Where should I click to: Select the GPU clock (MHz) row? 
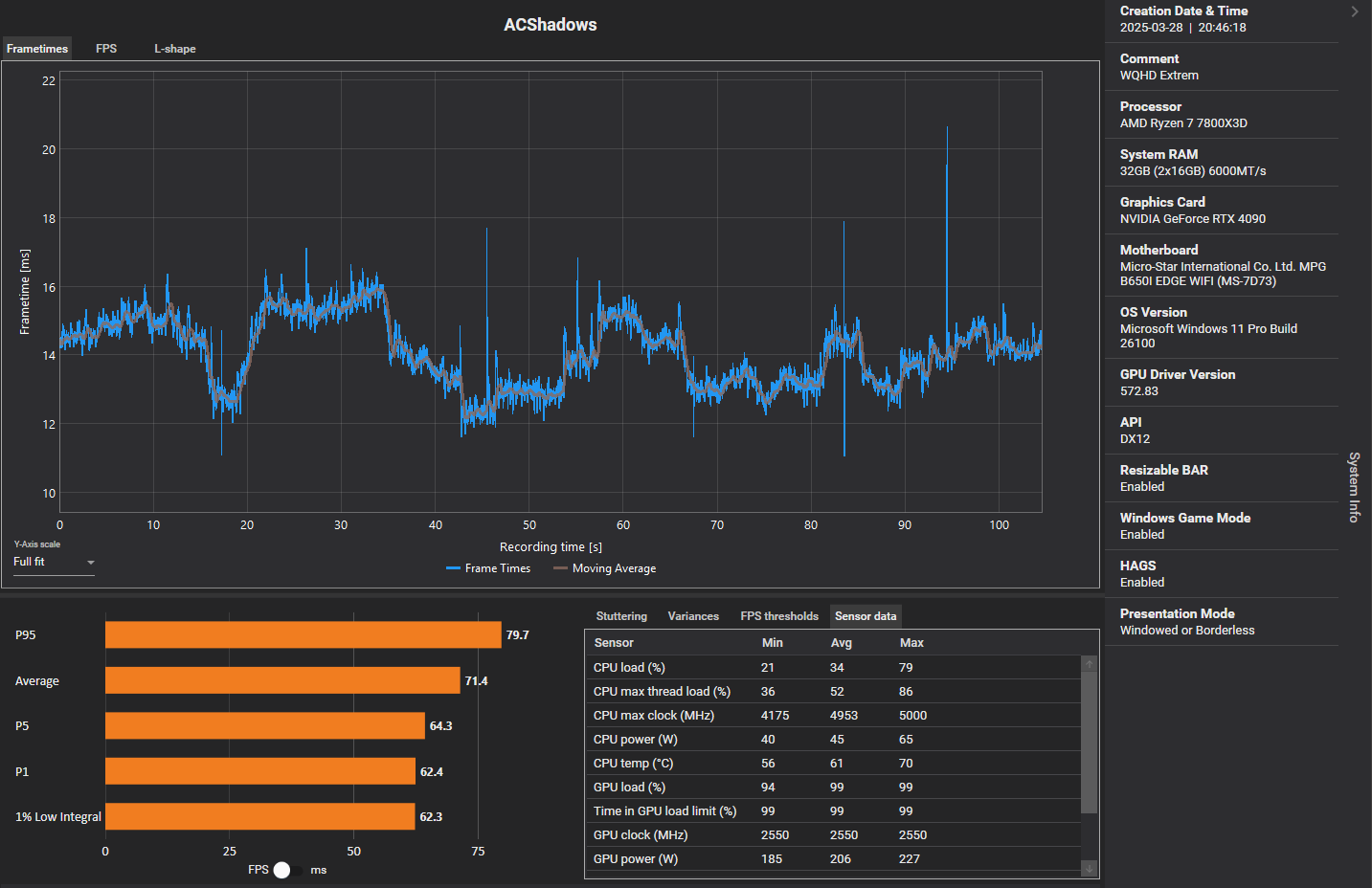833,834
